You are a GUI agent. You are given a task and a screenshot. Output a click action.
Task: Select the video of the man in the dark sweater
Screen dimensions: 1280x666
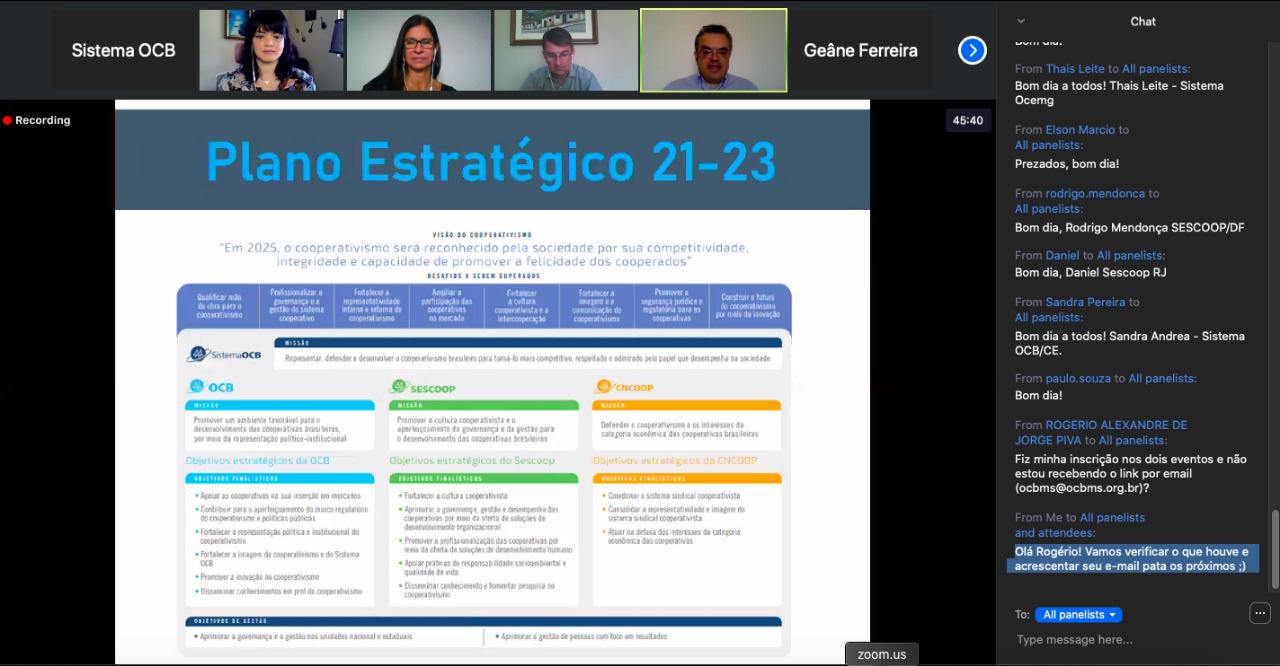(x=566, y=50)
